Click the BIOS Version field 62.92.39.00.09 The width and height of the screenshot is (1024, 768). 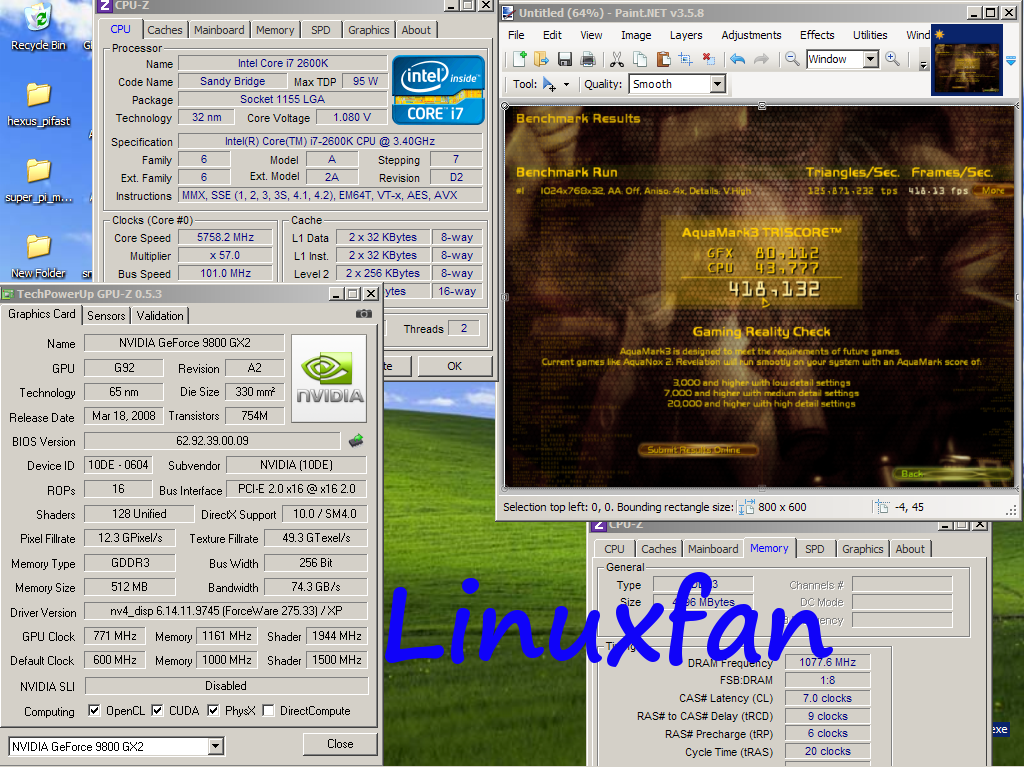tap(212, 441)
